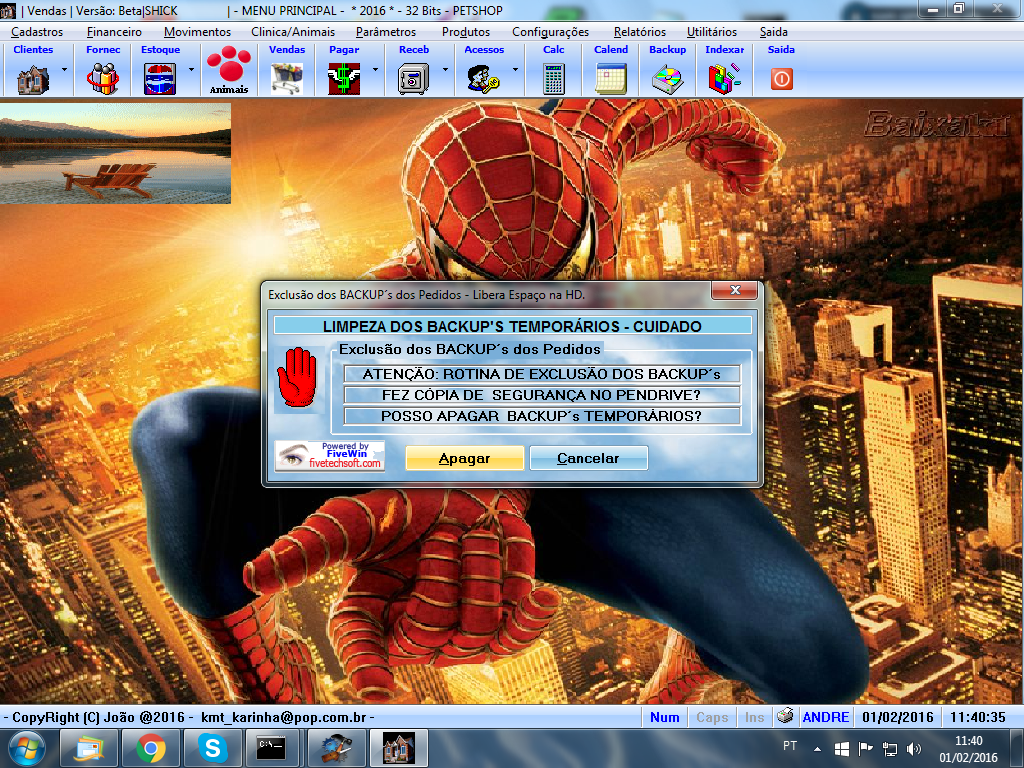The width and height of the screenshot is (1024, 768).
Task: Open the Animais paw print icon
Action: (228, 70)
